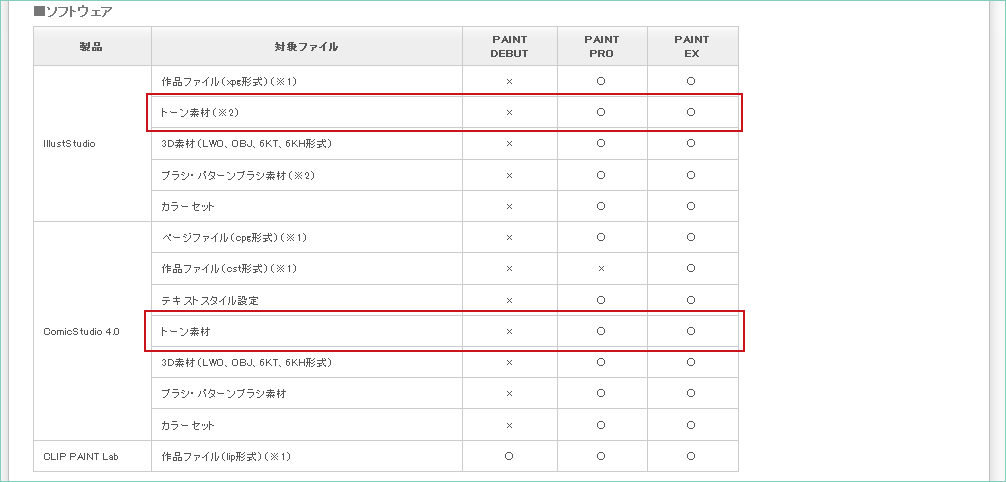The image size is (1006, 482).
Task: Click 作品ファイル(xpg形式) row label
Action: [x=230, y=81]
